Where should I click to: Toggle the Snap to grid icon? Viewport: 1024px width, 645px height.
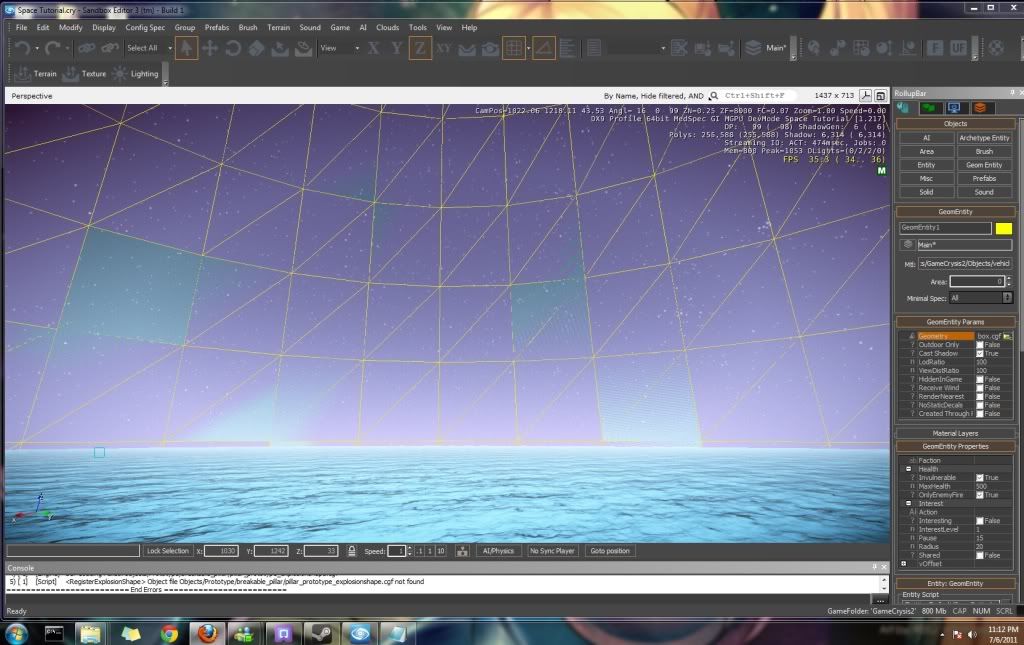pos(513,48)
